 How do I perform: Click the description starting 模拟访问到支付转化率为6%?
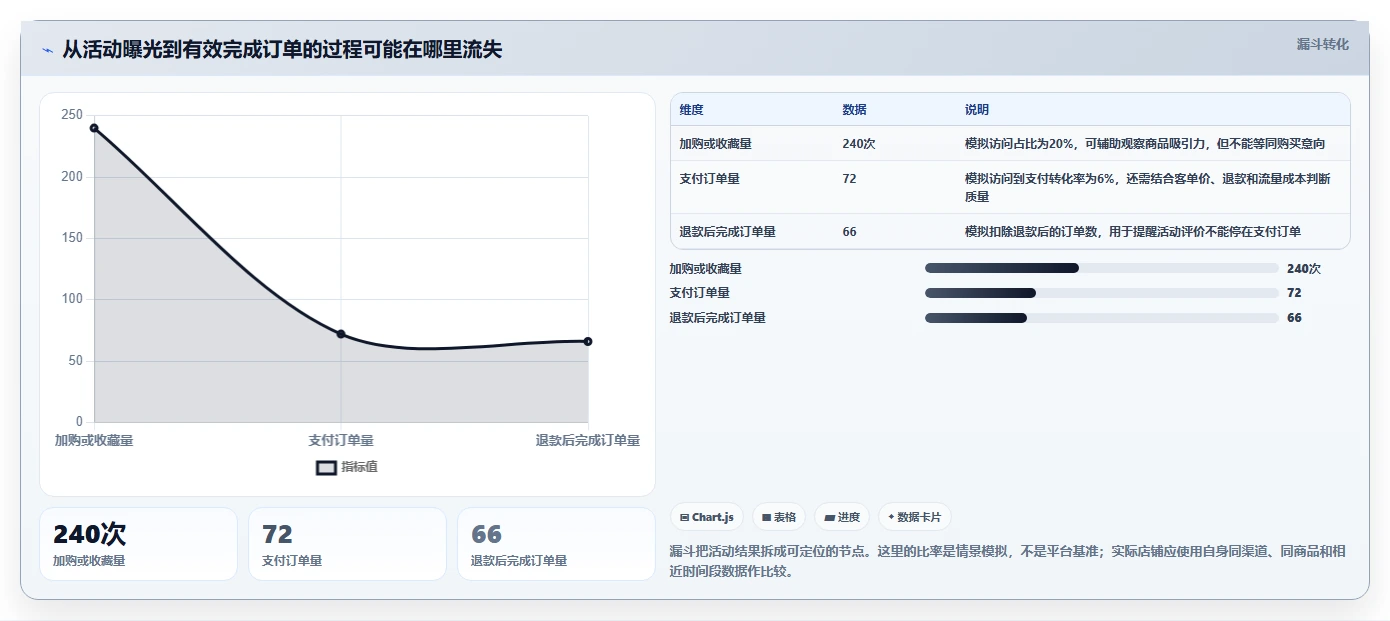pyautogui.click(x=1148, y=187)
